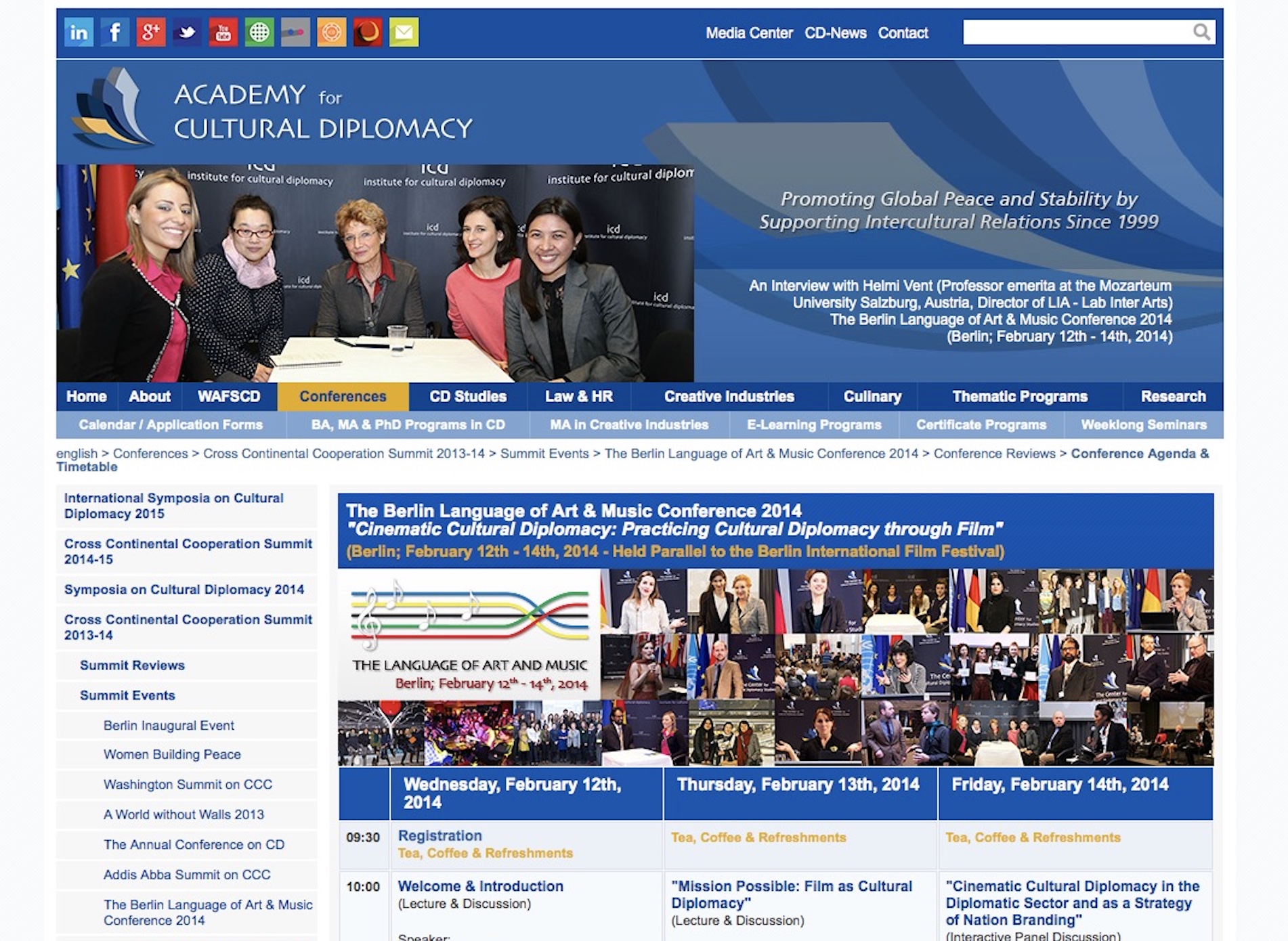Open the YouTube social icon
1288x941 pixels.
223,32
